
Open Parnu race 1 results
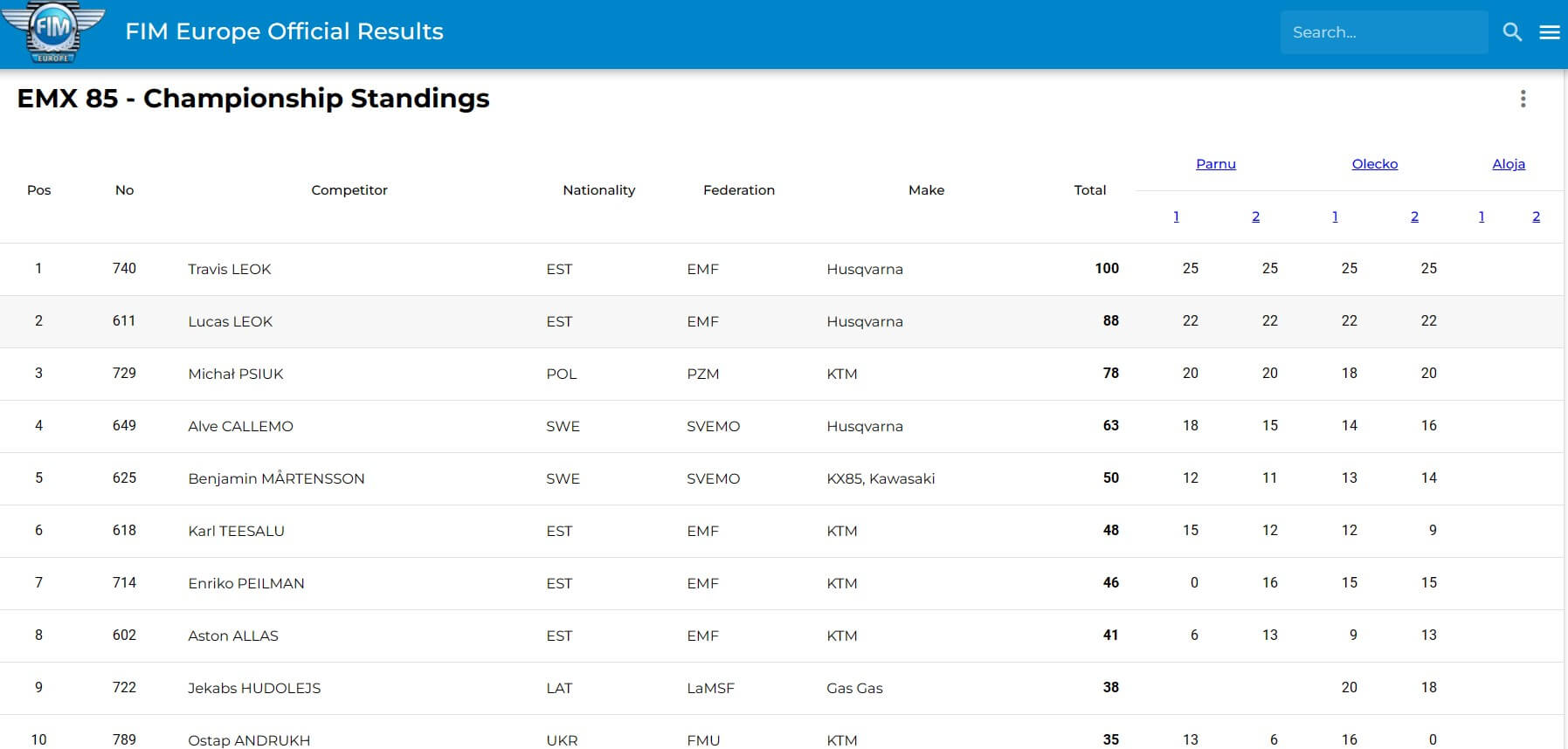[1176, 216]
